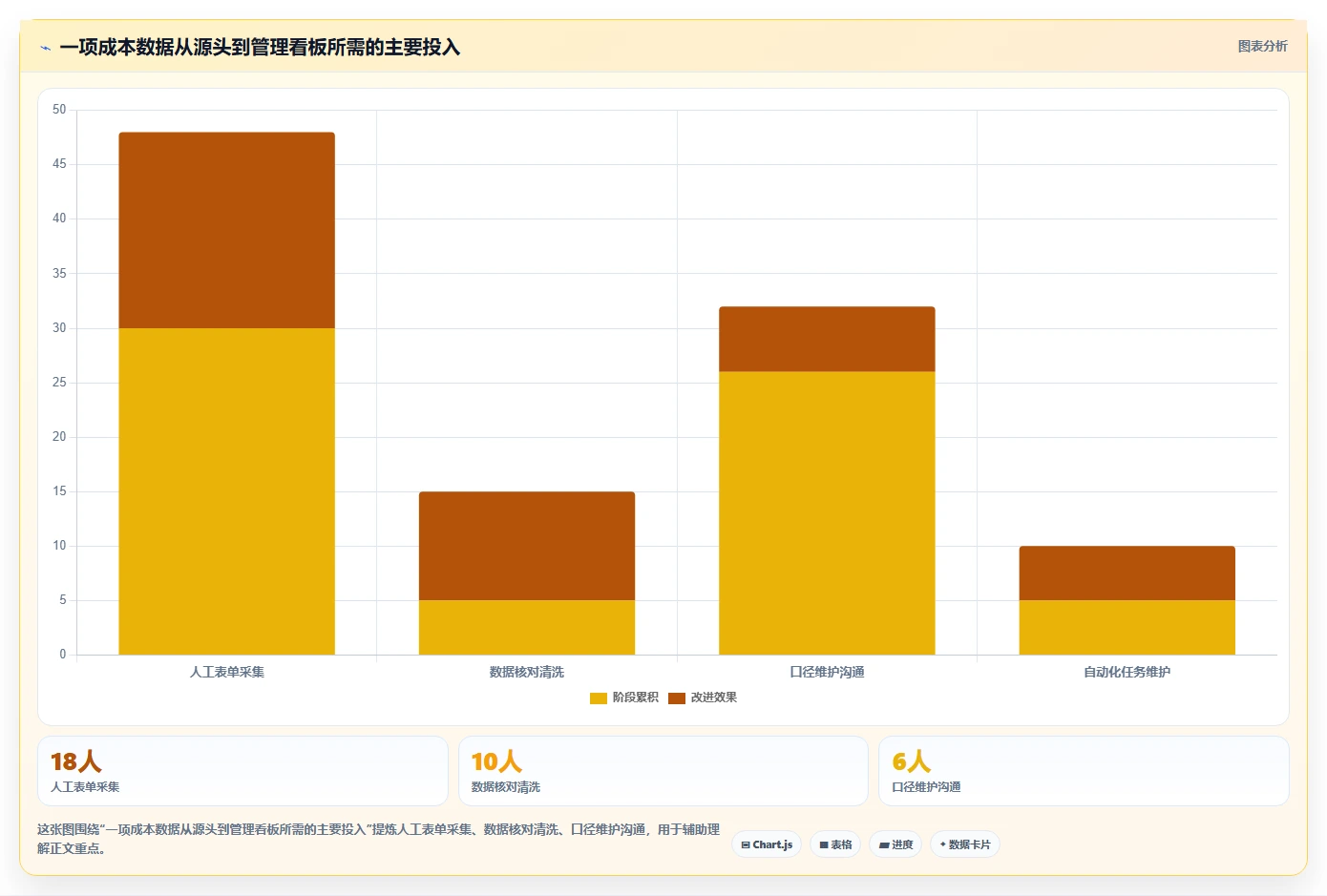Open the 10人 数据核对清洗 data card
1327x896 pixels.
[x=663, y=771]
